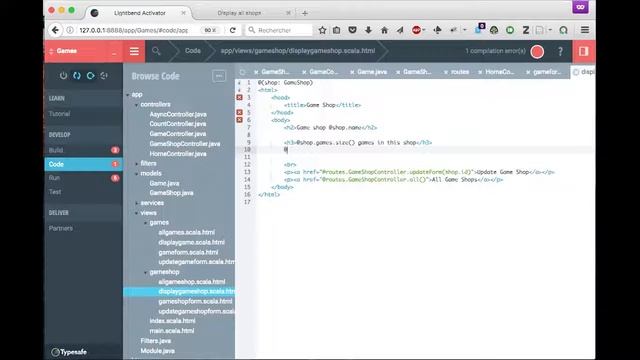
Task: Open allgames.scala.html file
Action: click(186, 232)
